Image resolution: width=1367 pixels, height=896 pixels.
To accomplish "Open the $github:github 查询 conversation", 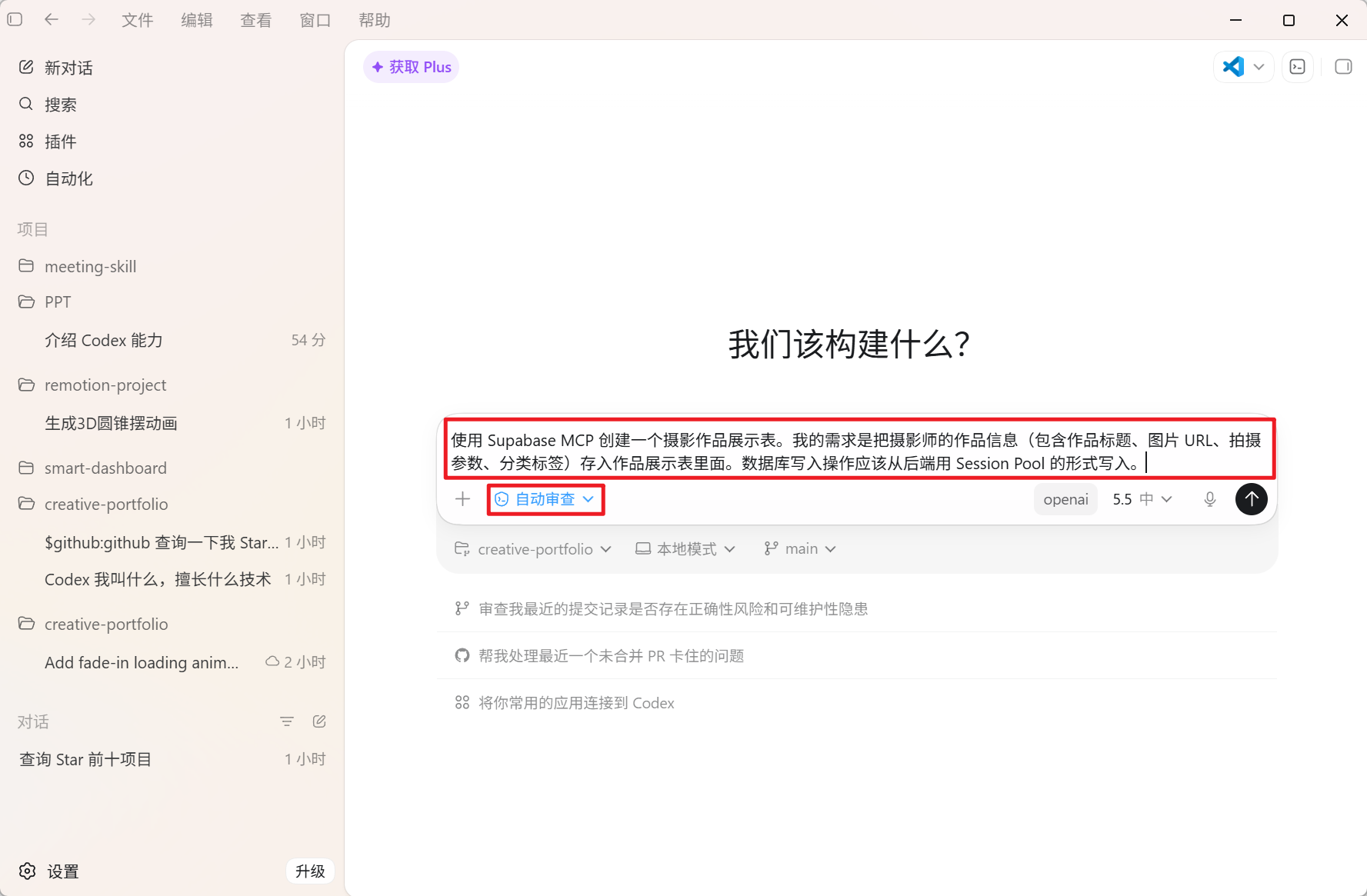I will [172, 542].
